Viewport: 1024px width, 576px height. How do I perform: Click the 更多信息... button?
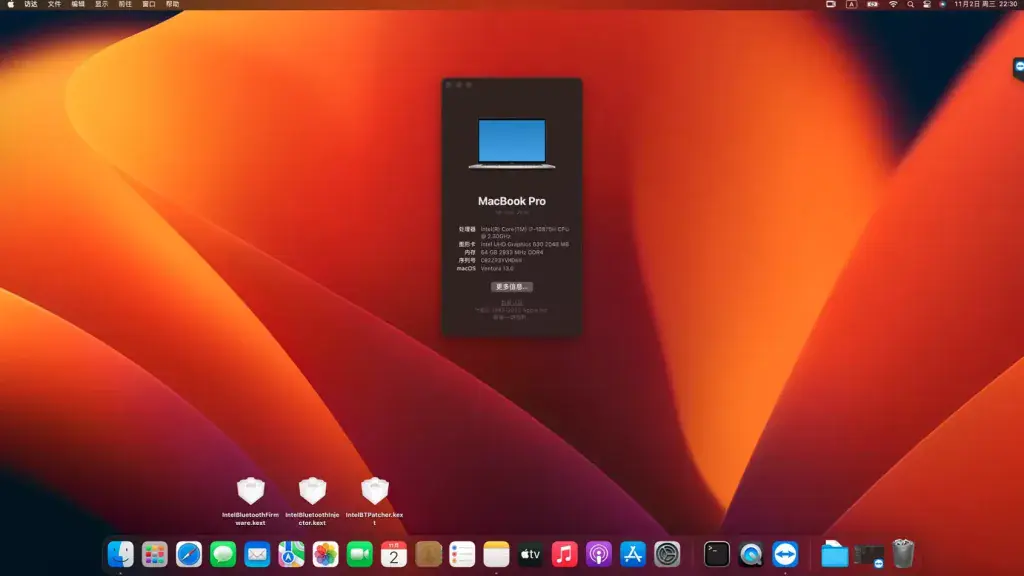[511, 287]
